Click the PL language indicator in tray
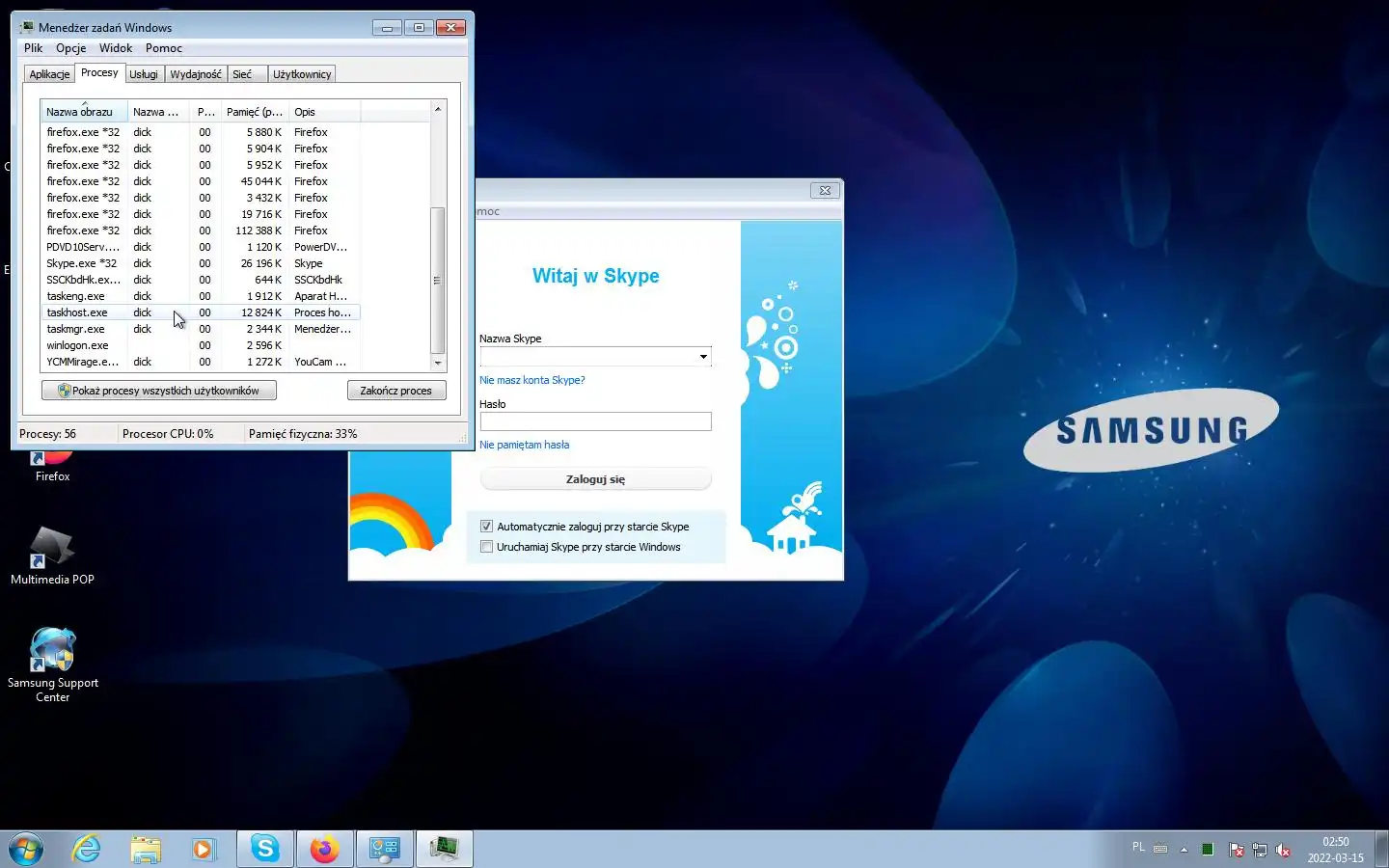Viewport: 1389px width, 868px height. coord(1138,848)
